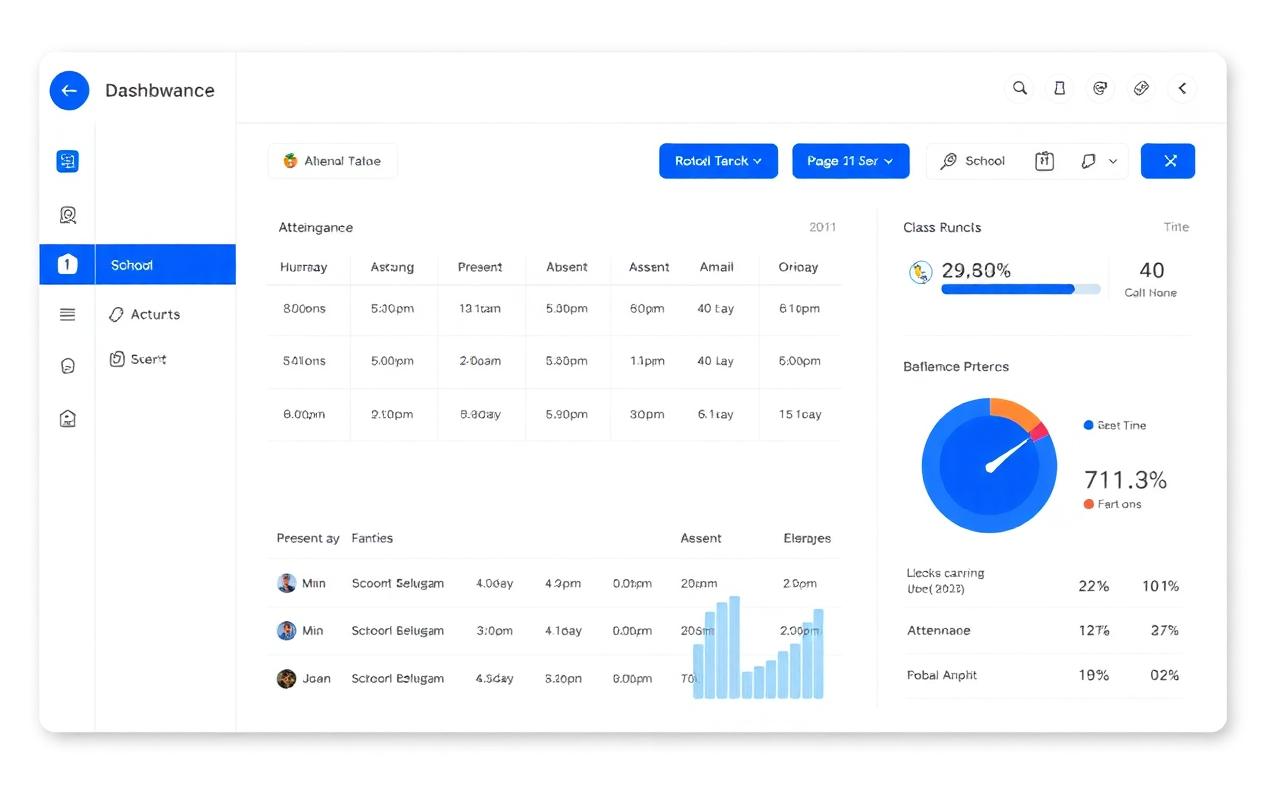Open the search magnifier icon in top bar
The image size is (1280, 800).
[1020, 88]
